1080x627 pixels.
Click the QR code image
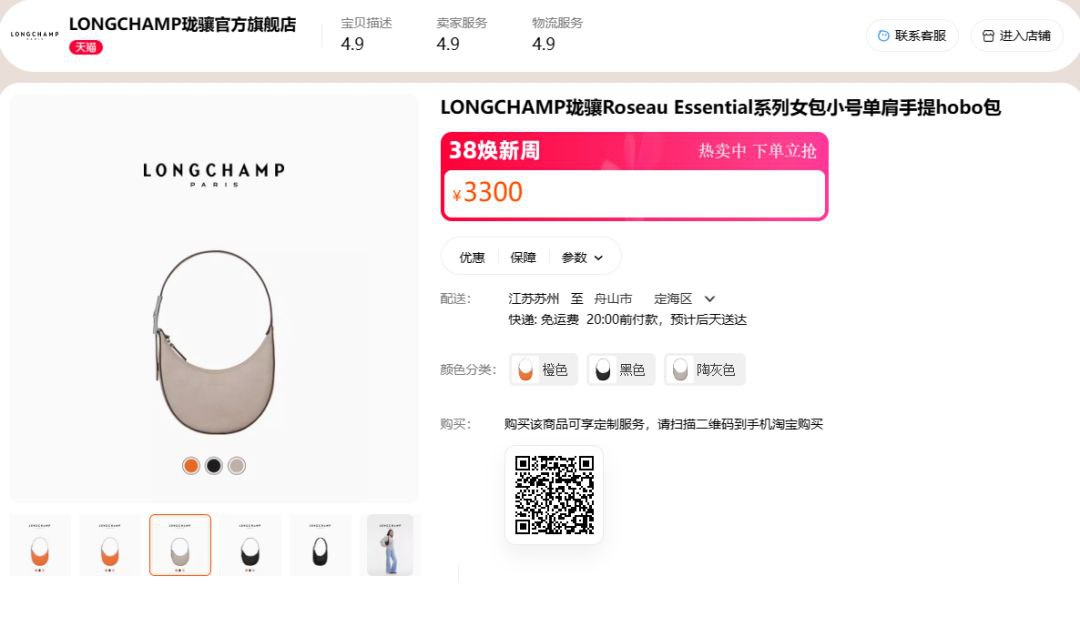coord(554,495)
